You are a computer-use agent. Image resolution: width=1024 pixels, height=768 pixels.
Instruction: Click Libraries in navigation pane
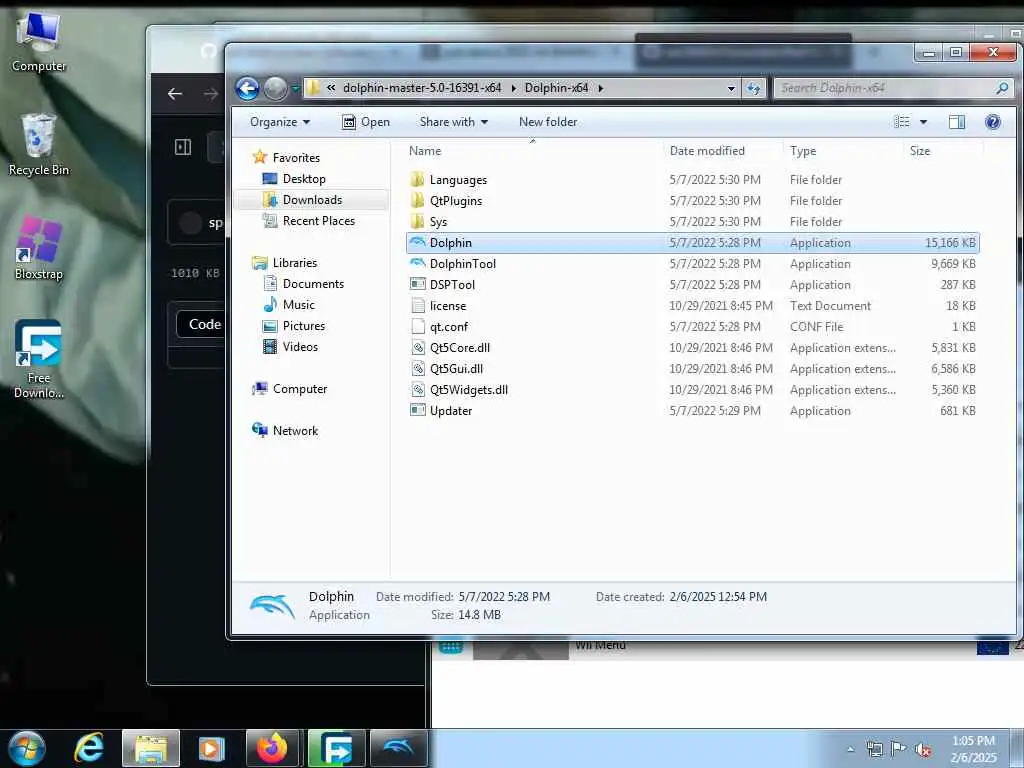[x=295, y=263]
